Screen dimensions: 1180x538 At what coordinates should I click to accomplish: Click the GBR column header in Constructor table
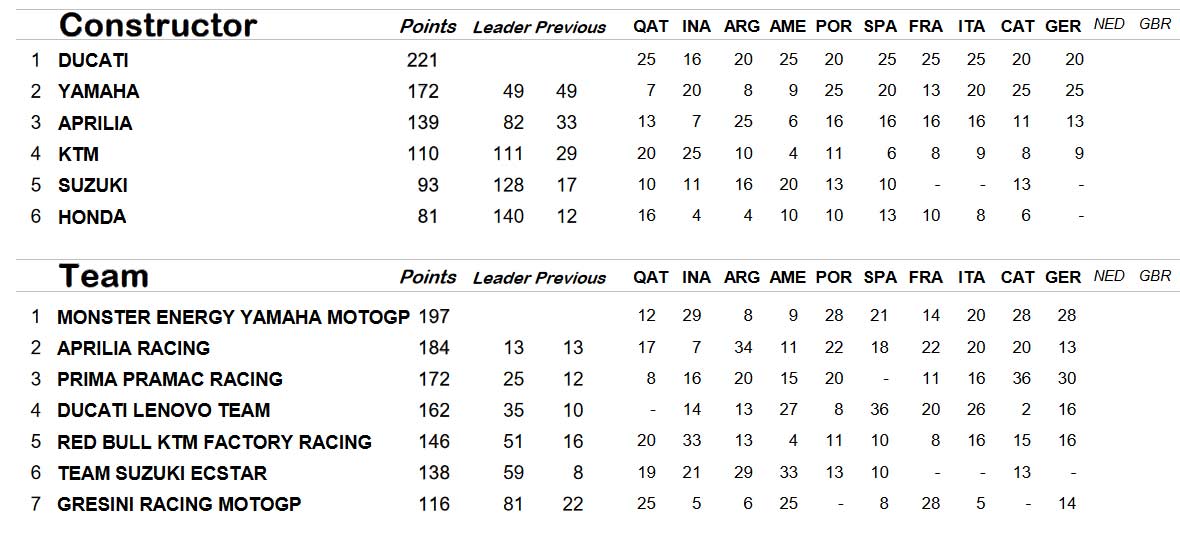1155,24
